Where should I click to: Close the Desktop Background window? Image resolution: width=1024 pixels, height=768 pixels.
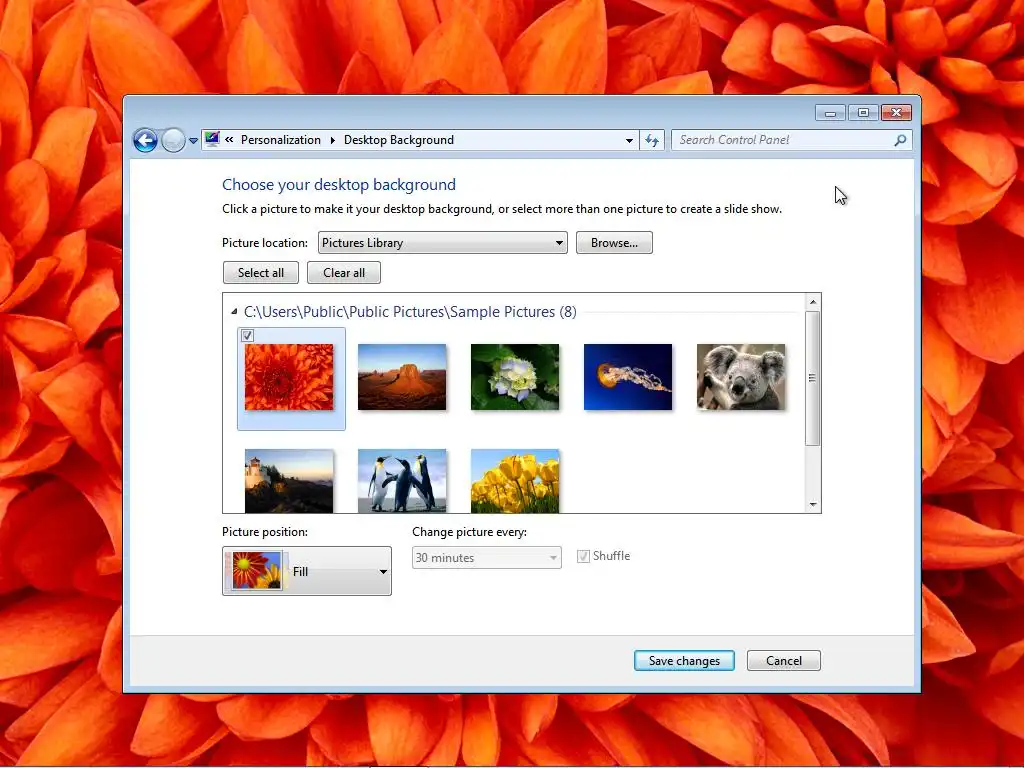coord(896,113)
